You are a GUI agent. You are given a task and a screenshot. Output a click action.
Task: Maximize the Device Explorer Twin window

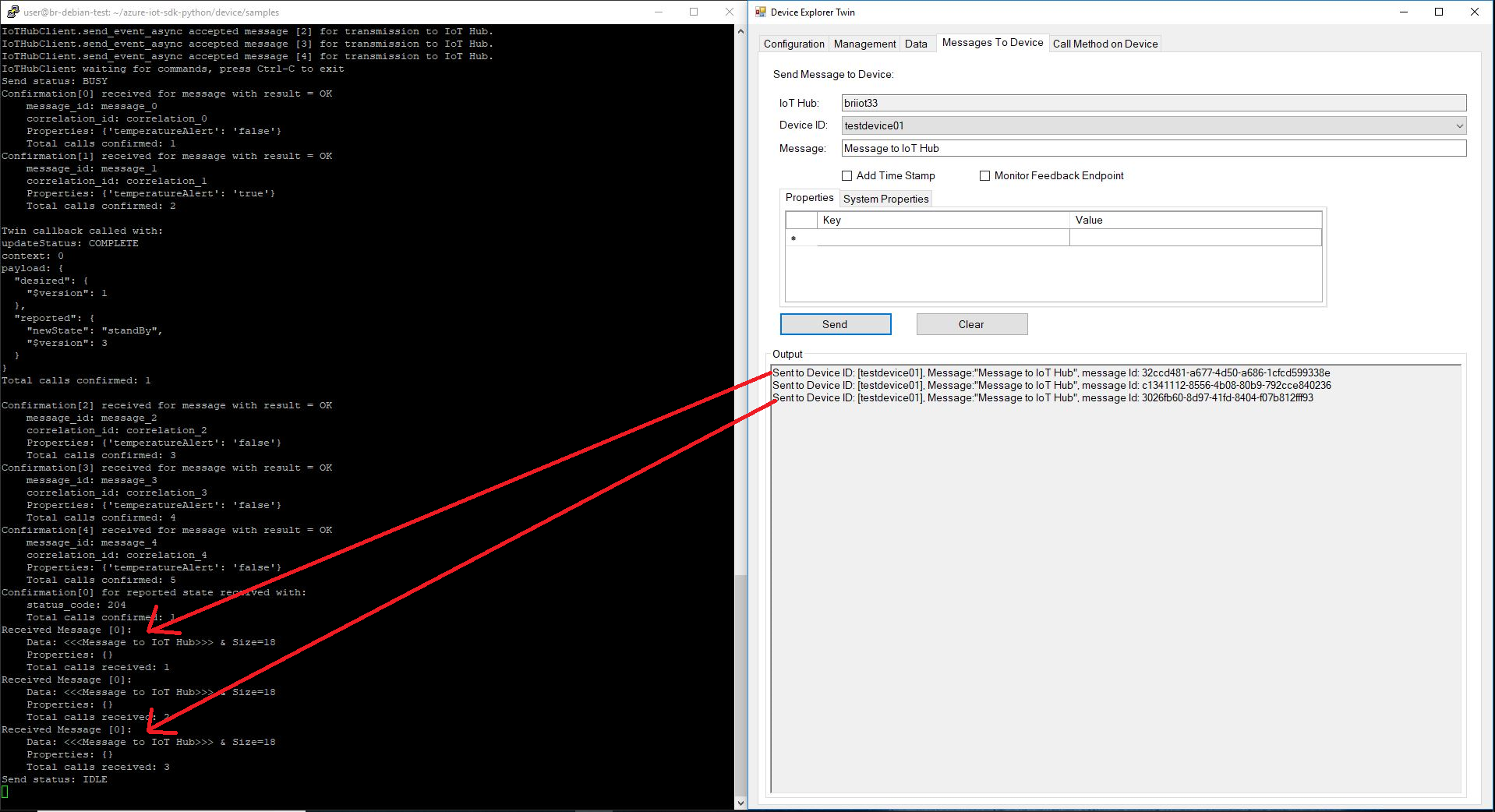click(1439, 12)
